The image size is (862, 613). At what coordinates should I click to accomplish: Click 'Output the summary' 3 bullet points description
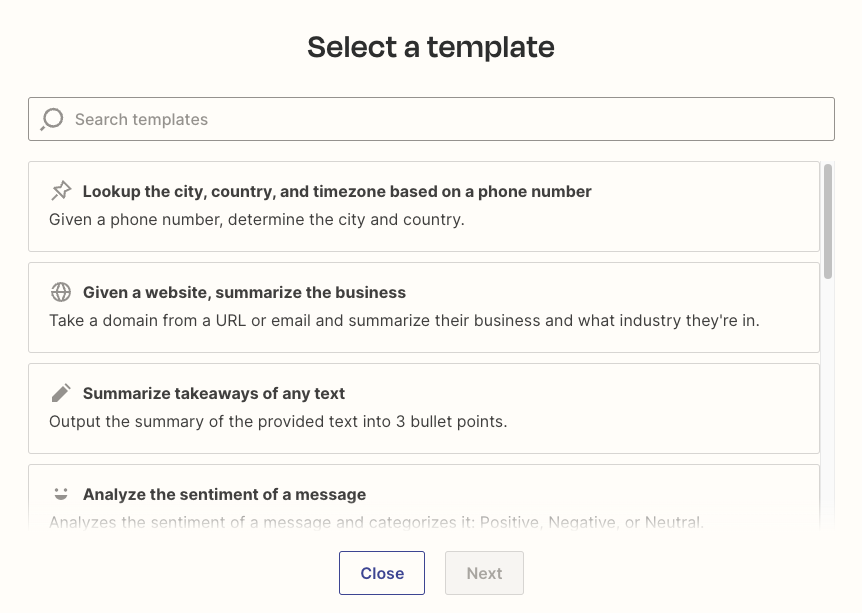click(x=278, y=421)
